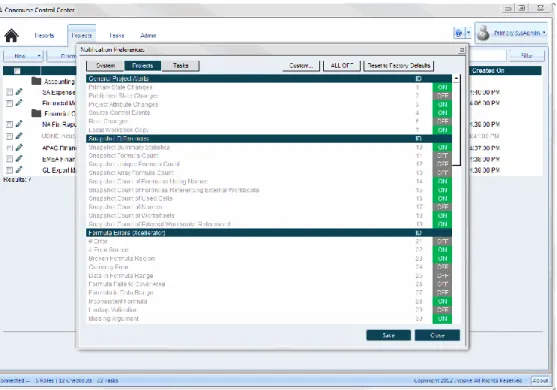The height and width of the screenshot is (390, 557).
Task: Click the ALL OFF button
Action: tap(342, 66)
